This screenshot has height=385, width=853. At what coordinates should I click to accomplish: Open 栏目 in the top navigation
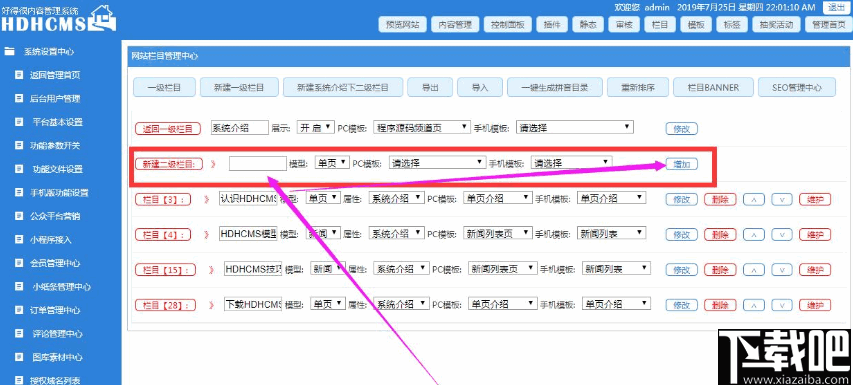(660, 24)
